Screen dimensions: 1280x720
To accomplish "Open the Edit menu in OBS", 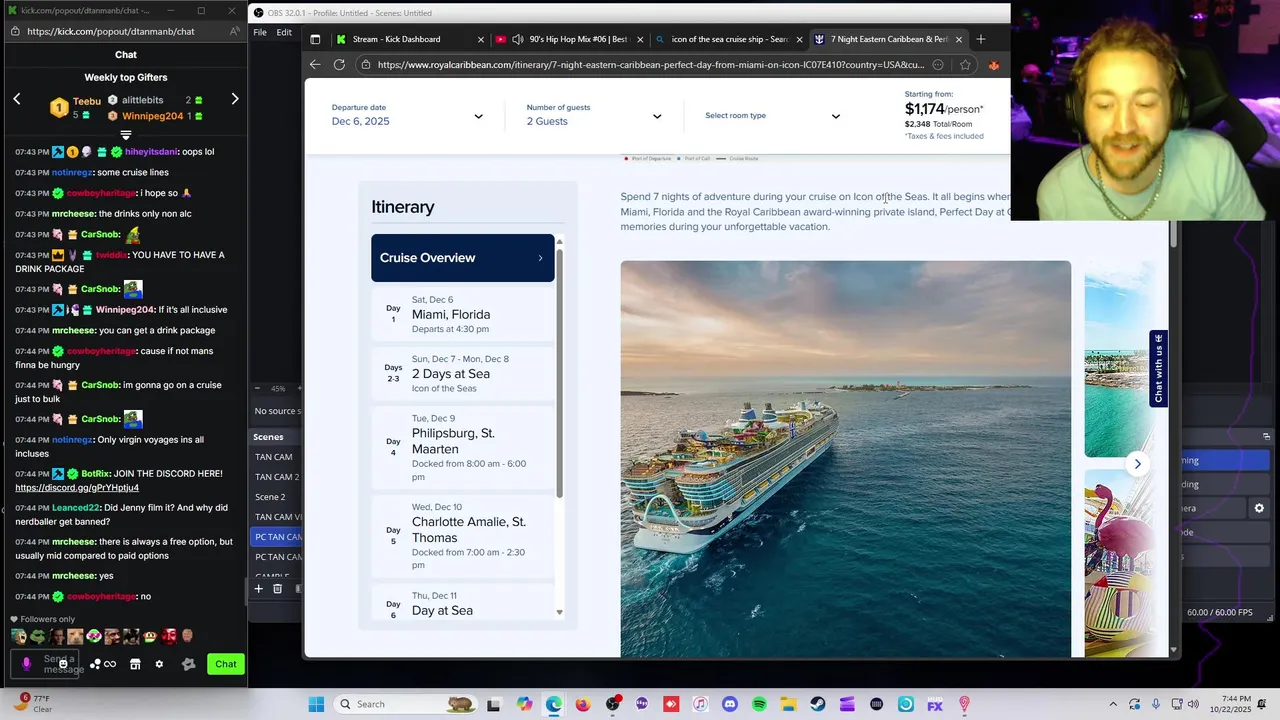I will click(284, 32).
